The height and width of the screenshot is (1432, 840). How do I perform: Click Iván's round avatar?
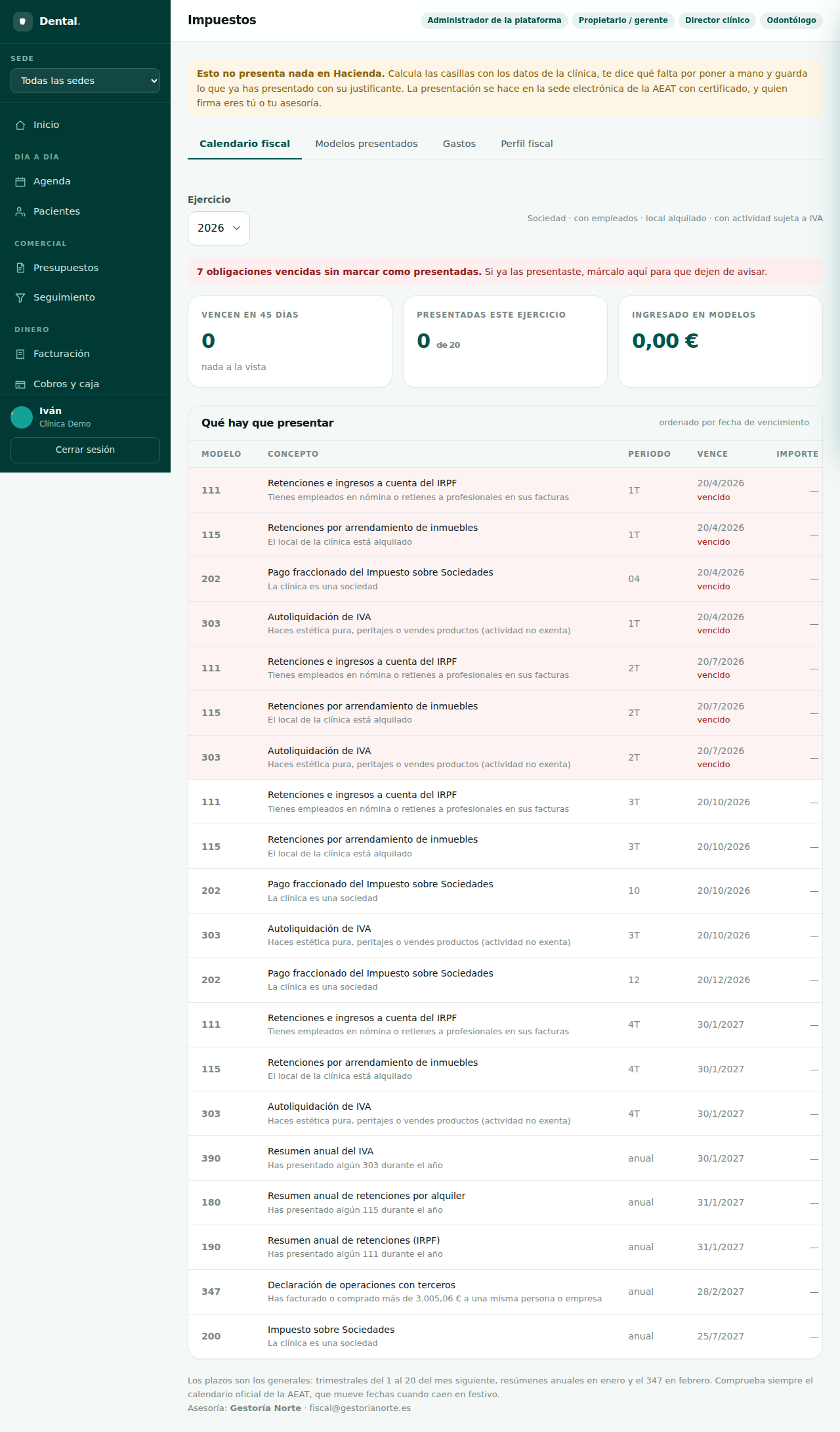click(22, 417)
